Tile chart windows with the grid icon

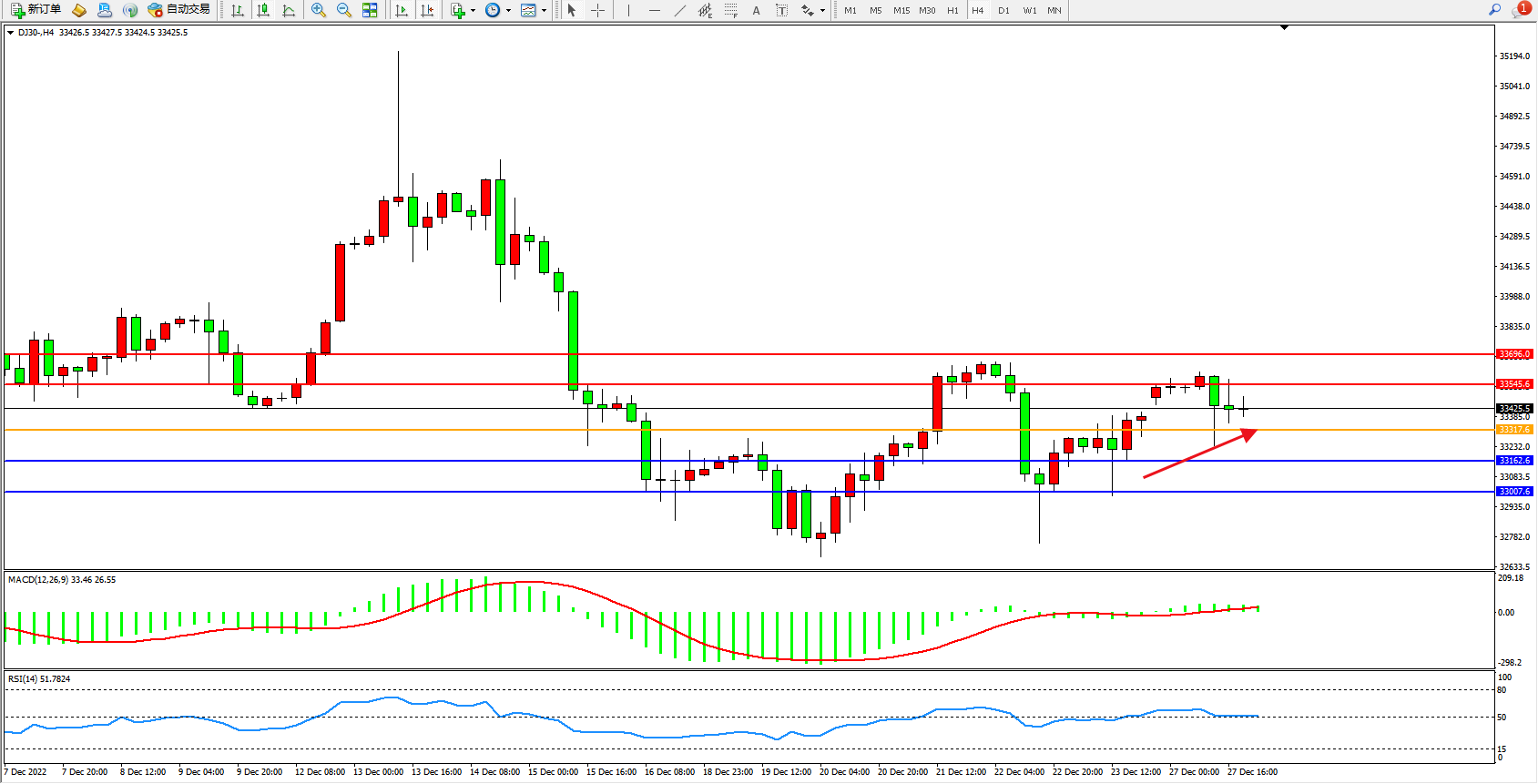click(x=370, y=10)
